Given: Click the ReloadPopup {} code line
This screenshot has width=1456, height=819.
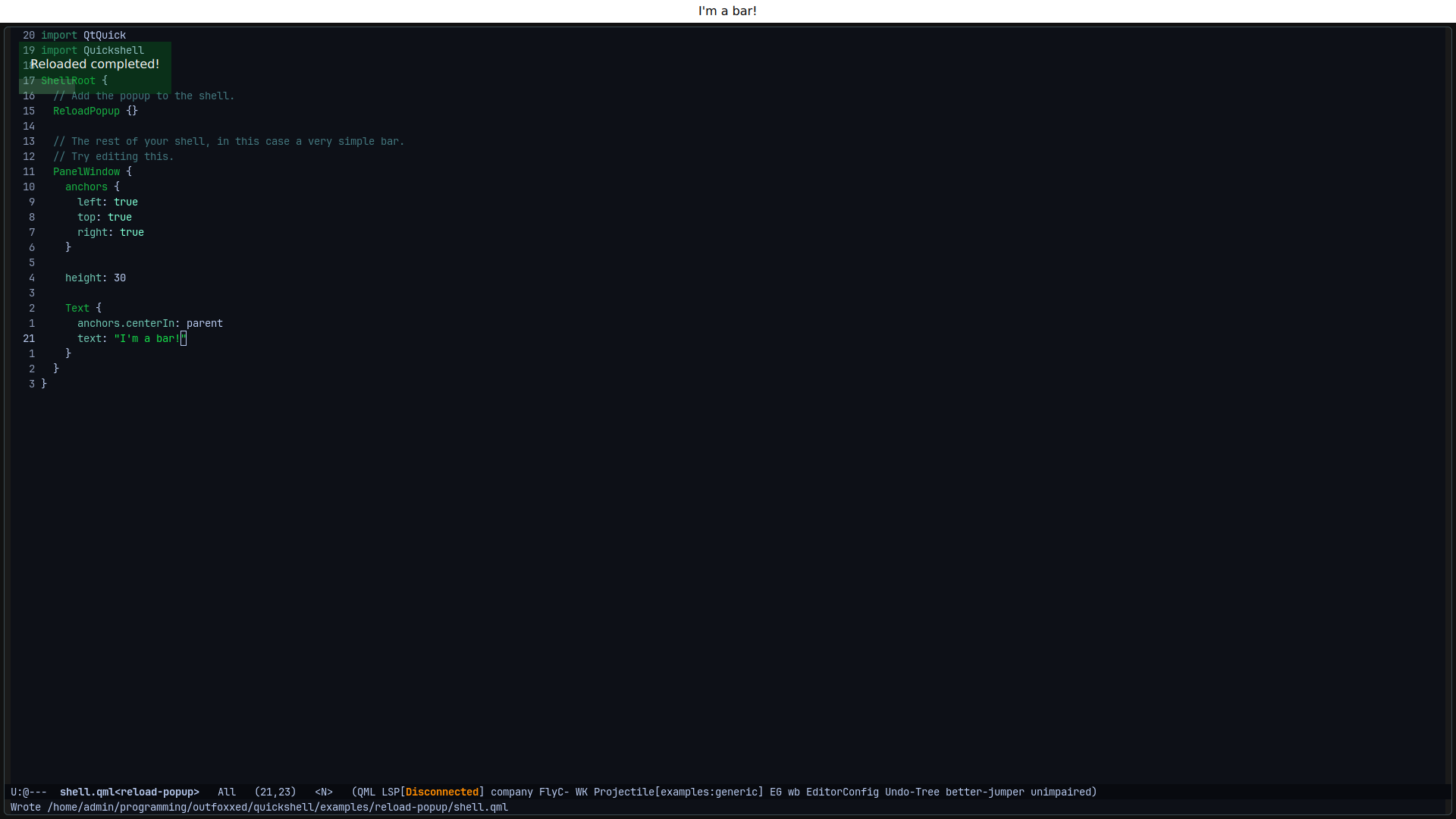Looking at the screenshot, I should 95,111.
